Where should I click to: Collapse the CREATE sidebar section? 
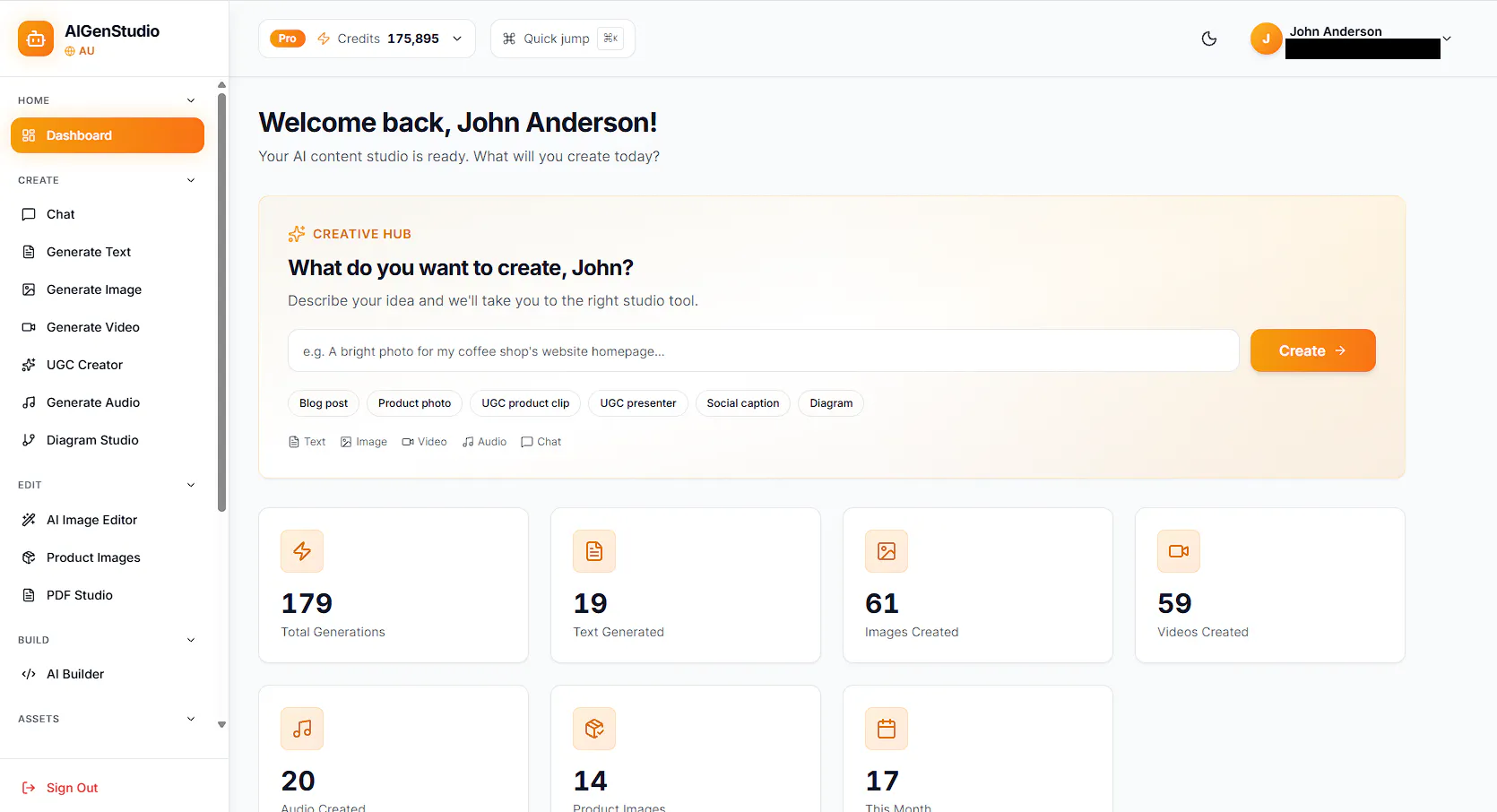point(191,180)
